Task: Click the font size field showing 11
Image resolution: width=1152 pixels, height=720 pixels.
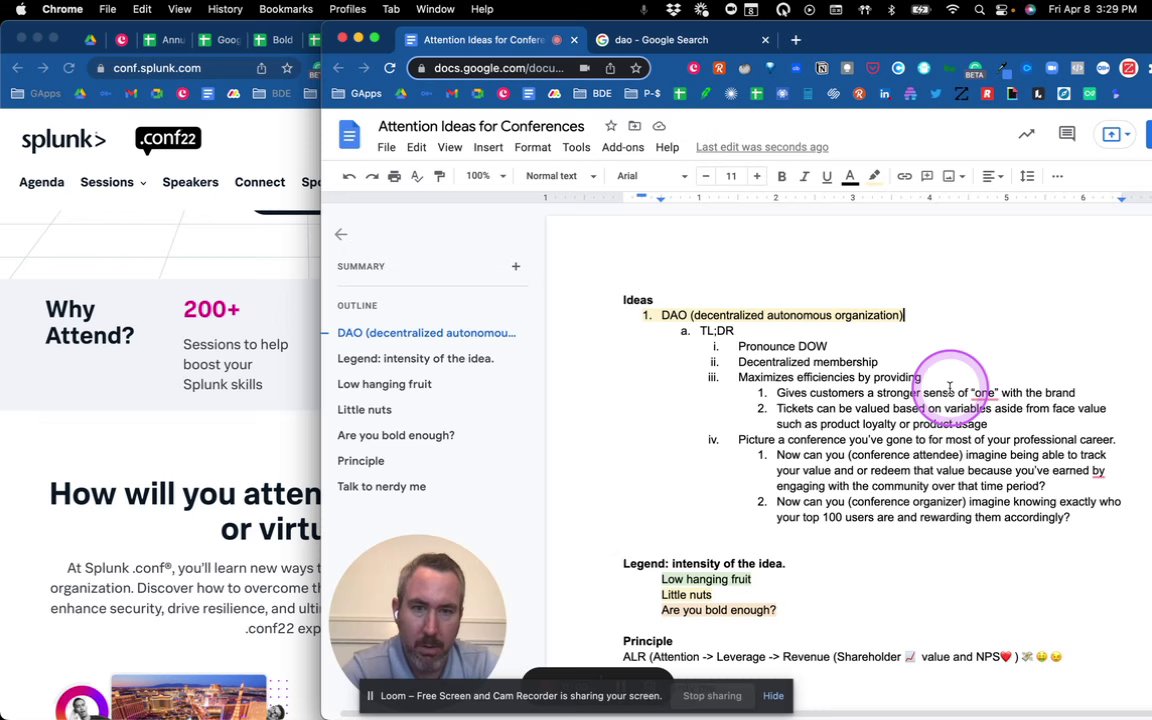Action: pos(731,176)
